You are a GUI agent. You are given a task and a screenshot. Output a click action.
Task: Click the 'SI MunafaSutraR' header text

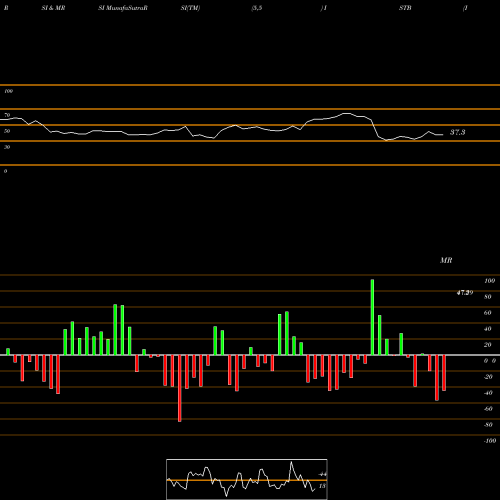coord(123,8)
